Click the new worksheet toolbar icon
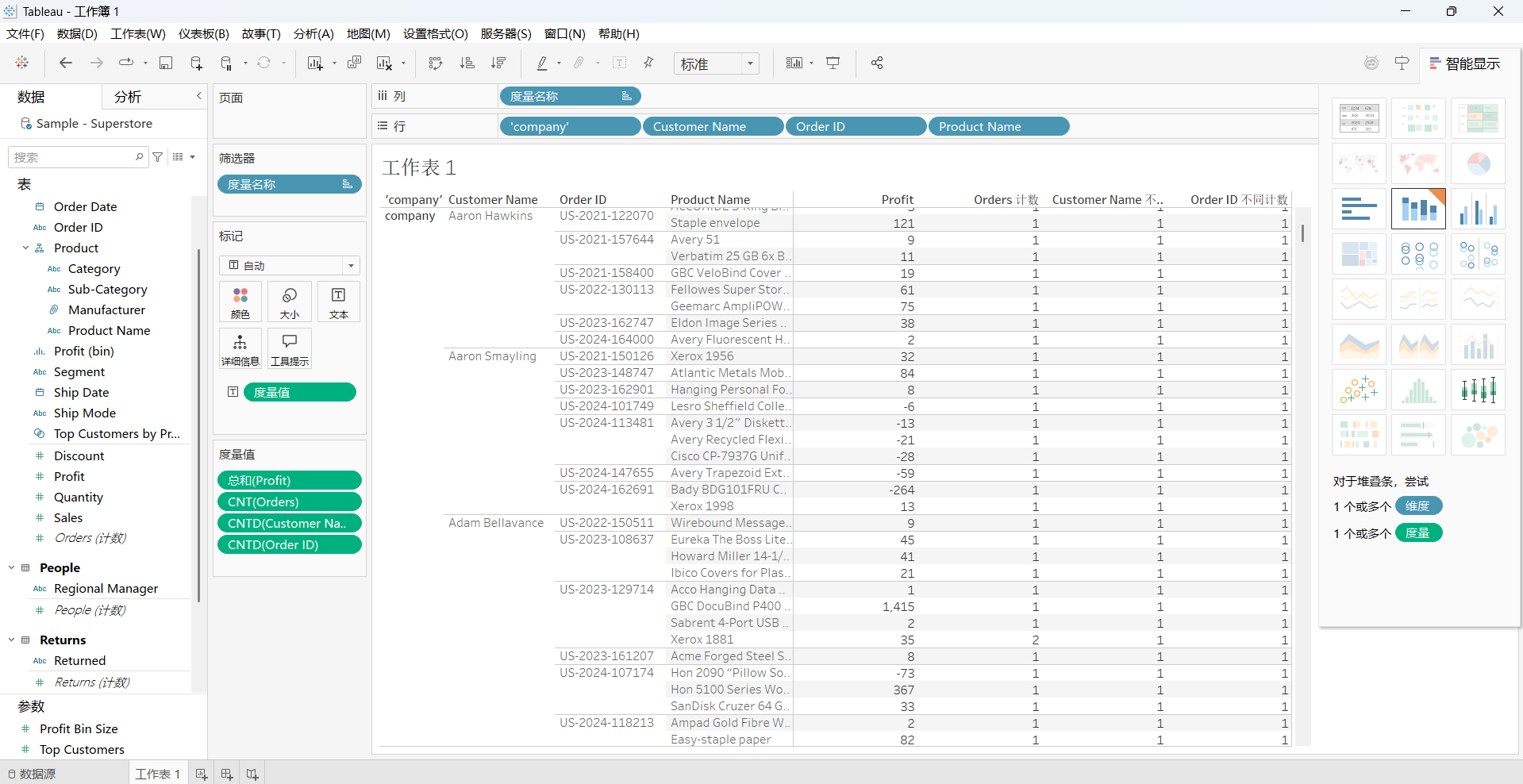 pos(315,63)
